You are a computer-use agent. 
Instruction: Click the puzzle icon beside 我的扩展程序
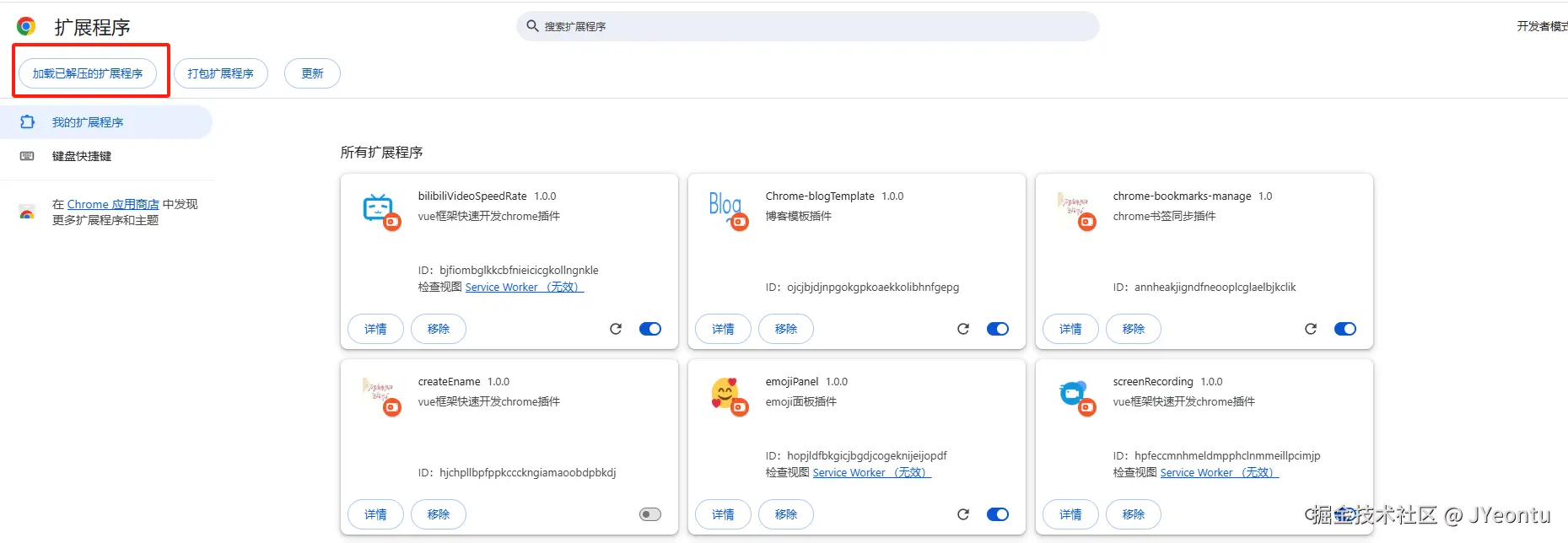pyautogui.click(x=27, y=122)
